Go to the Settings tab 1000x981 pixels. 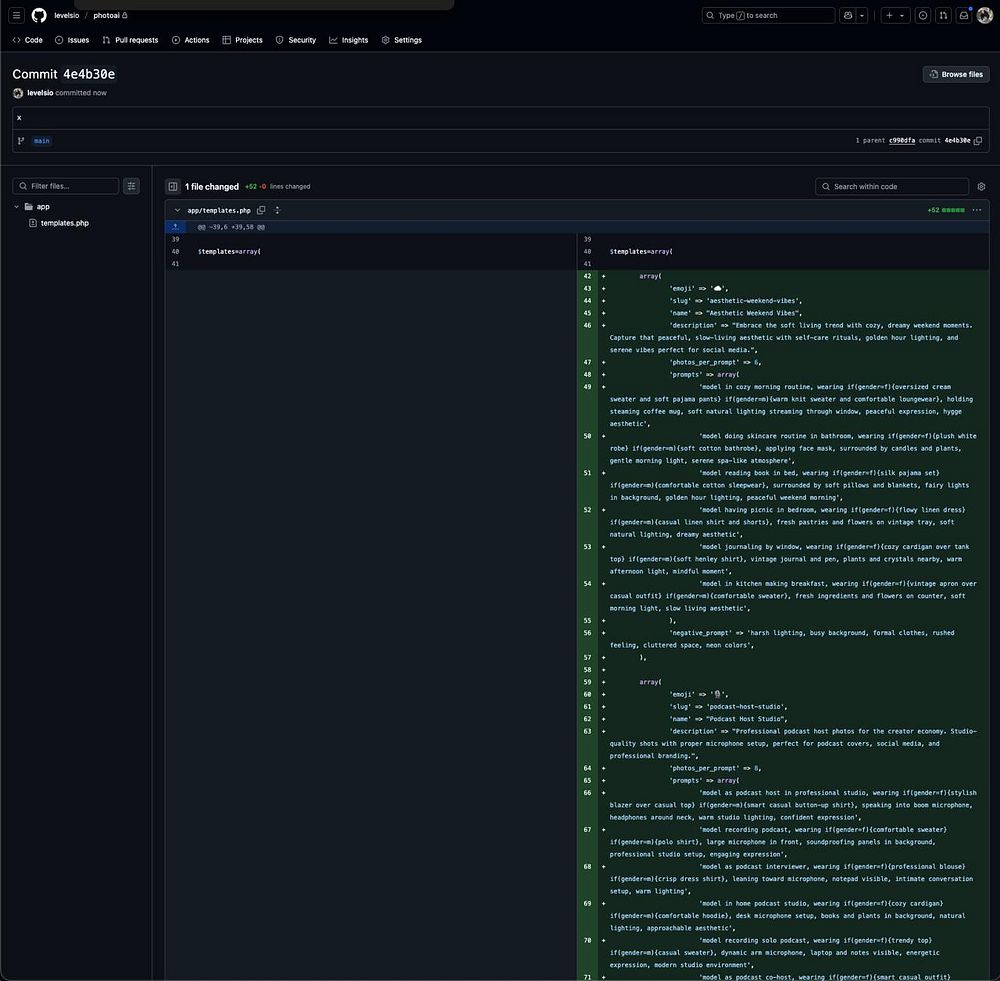[401, 40]
